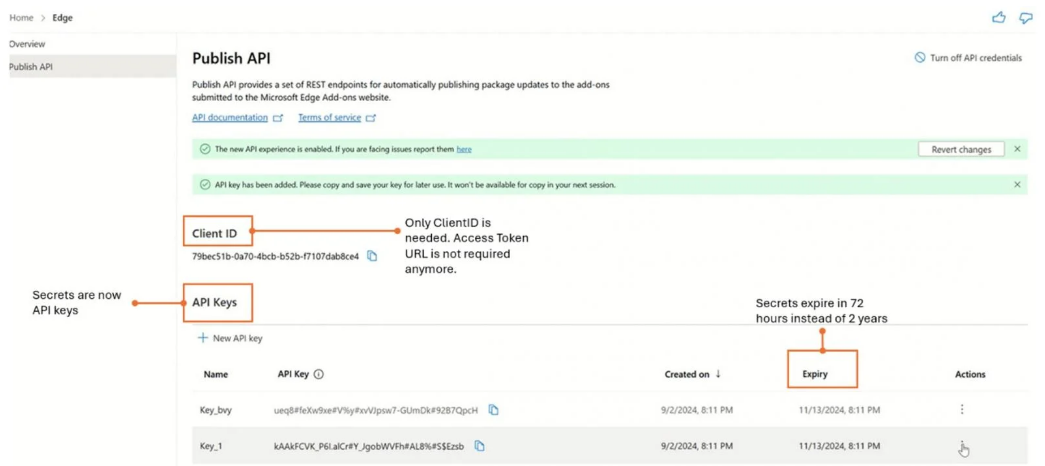
Task: Select the Key_1 name cell
Action: pyautogui.click(x=210, y=445)
